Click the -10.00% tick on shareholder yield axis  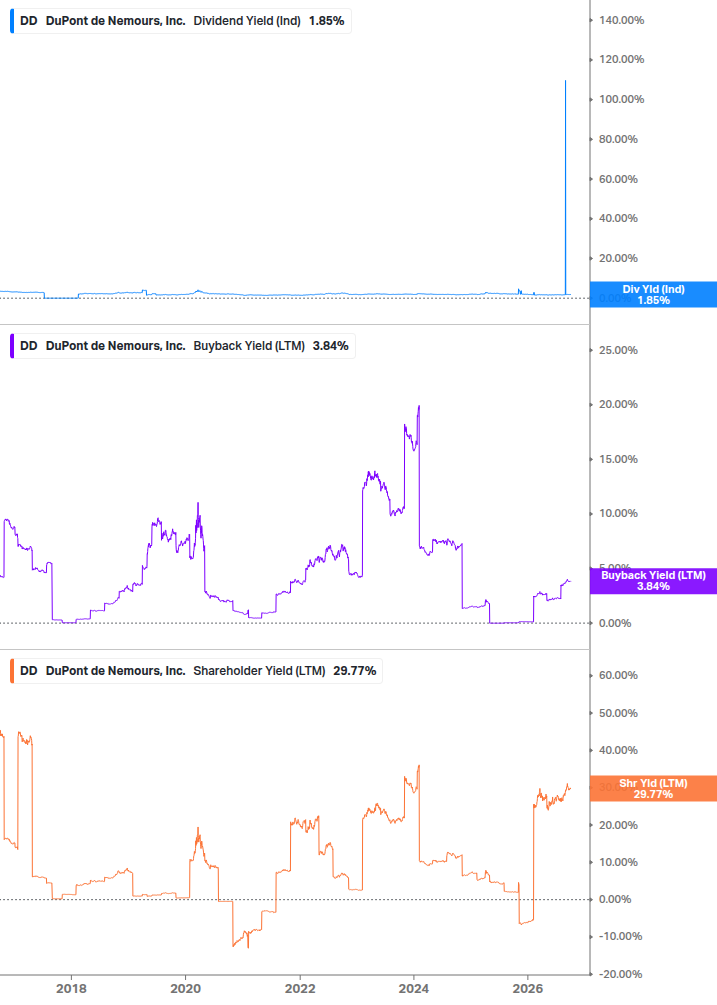(619, 936)
